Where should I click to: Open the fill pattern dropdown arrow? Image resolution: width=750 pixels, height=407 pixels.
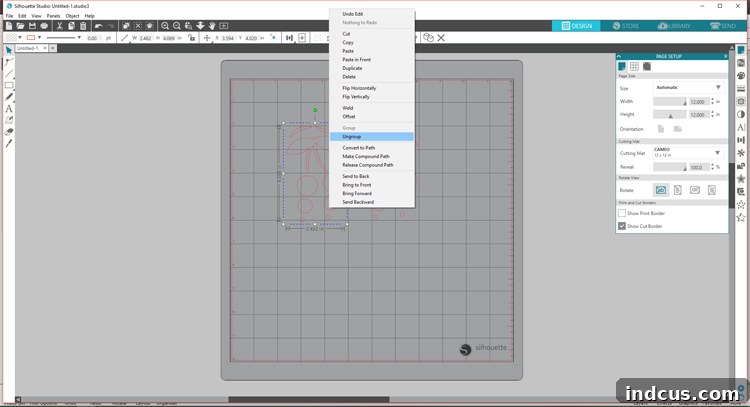[x=20, y=37]
